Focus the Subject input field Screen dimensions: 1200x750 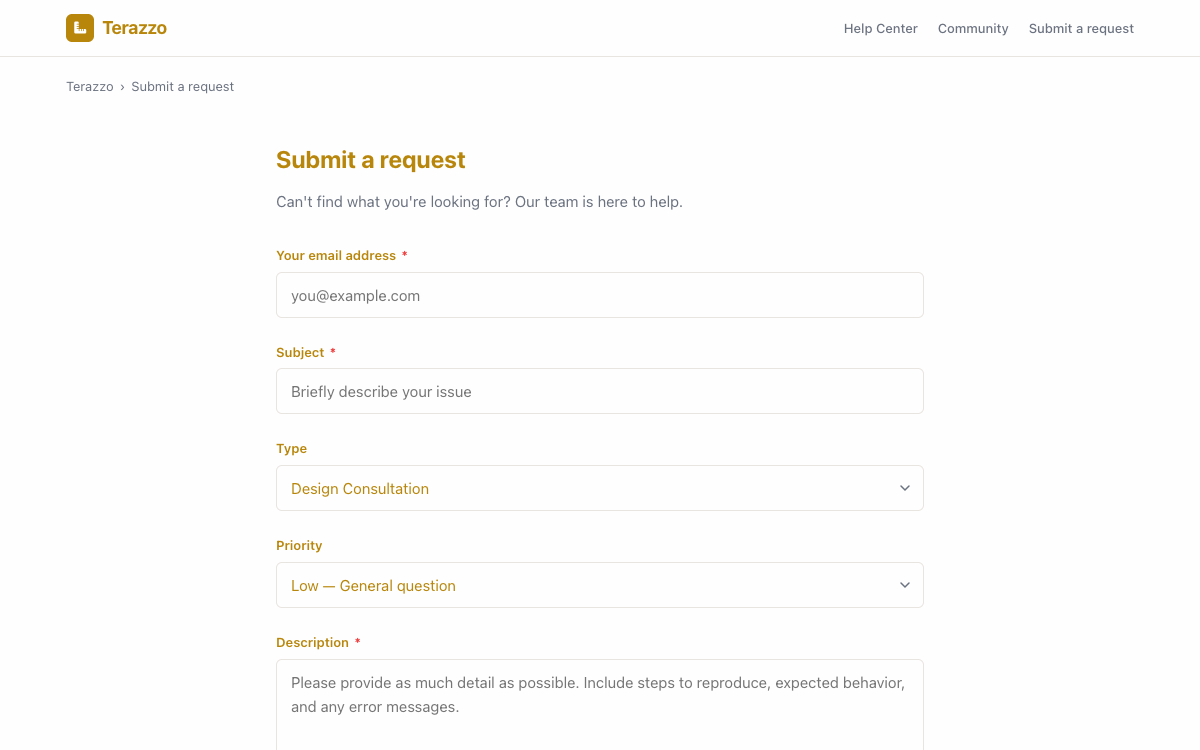click(x=600, y=391)
